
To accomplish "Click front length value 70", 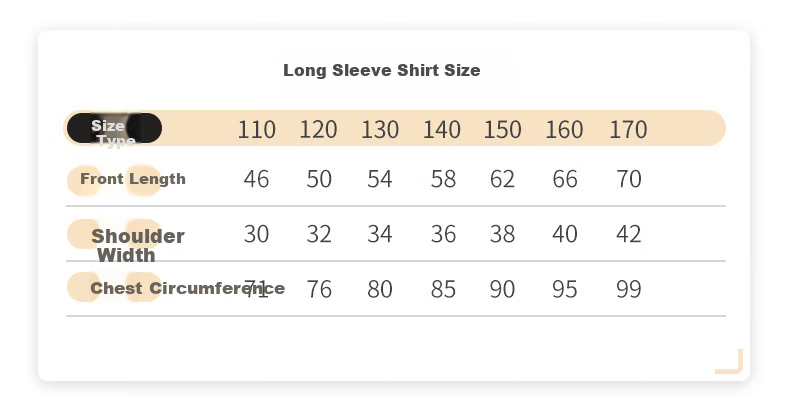I will [629, 179].
